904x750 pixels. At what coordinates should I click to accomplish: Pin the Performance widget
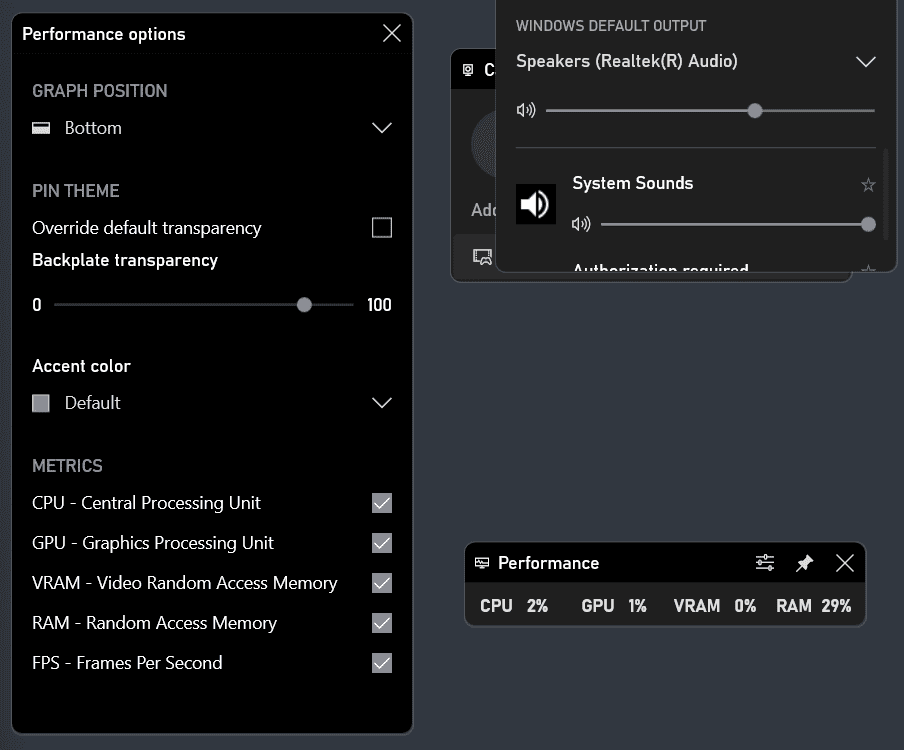pos(804,562)
